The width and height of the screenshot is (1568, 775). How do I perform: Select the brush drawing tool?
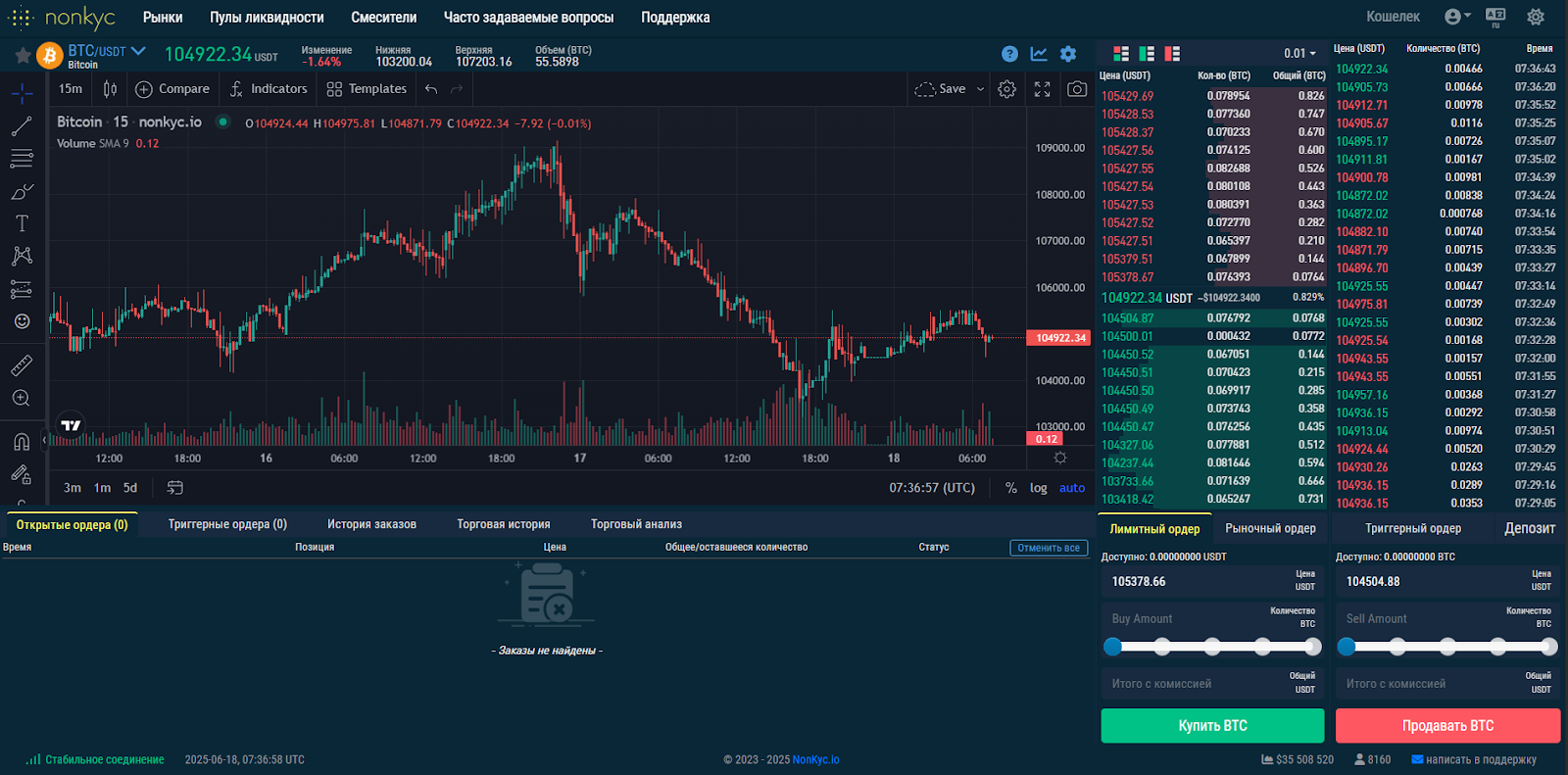22,191
